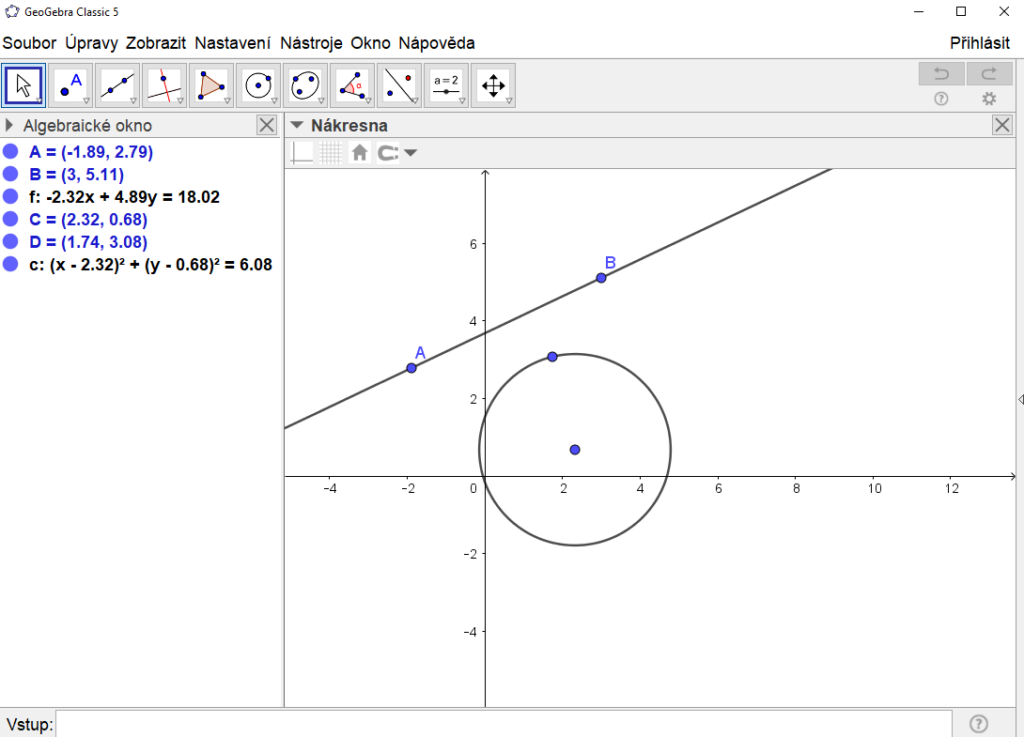
Task: Toggle visibility marker for circle c
Action: 11,264
